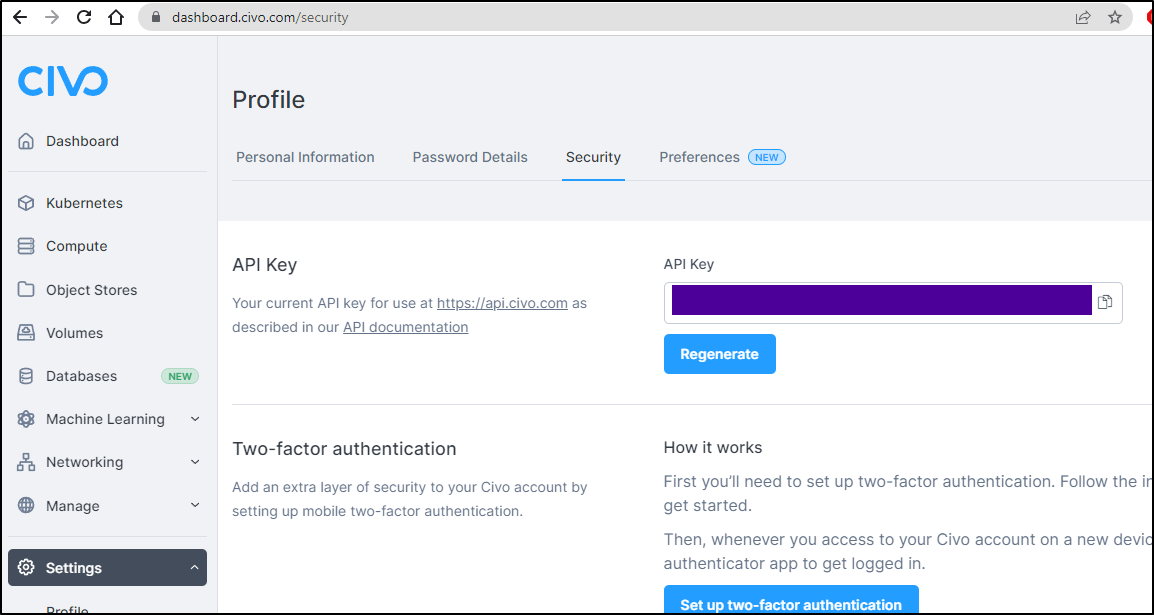Click the Volumes disk icon
1154x615 pixels.
[26, 333]
